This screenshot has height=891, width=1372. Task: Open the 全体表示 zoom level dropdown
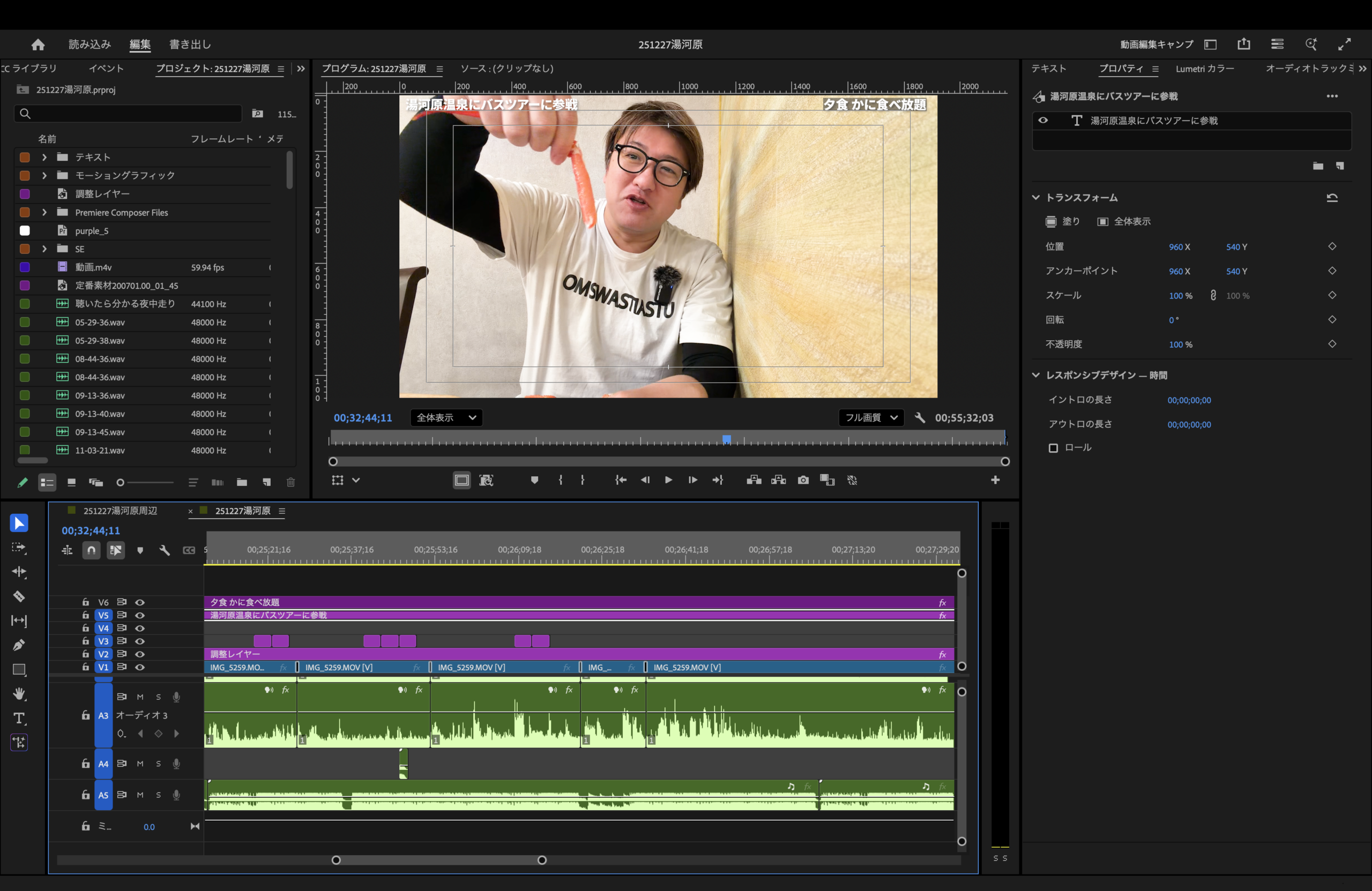(446, 418)
